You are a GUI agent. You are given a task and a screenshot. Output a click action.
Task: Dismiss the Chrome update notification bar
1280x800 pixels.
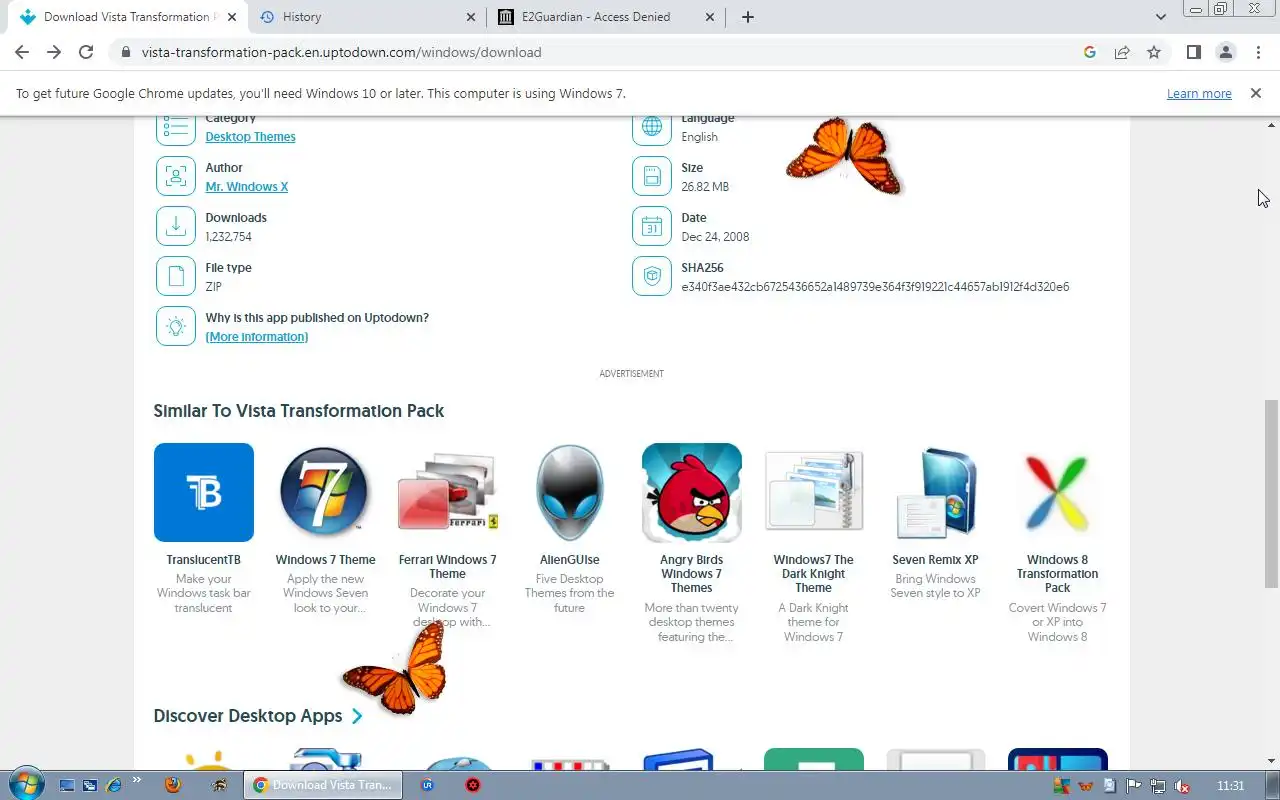point(1255,93)
